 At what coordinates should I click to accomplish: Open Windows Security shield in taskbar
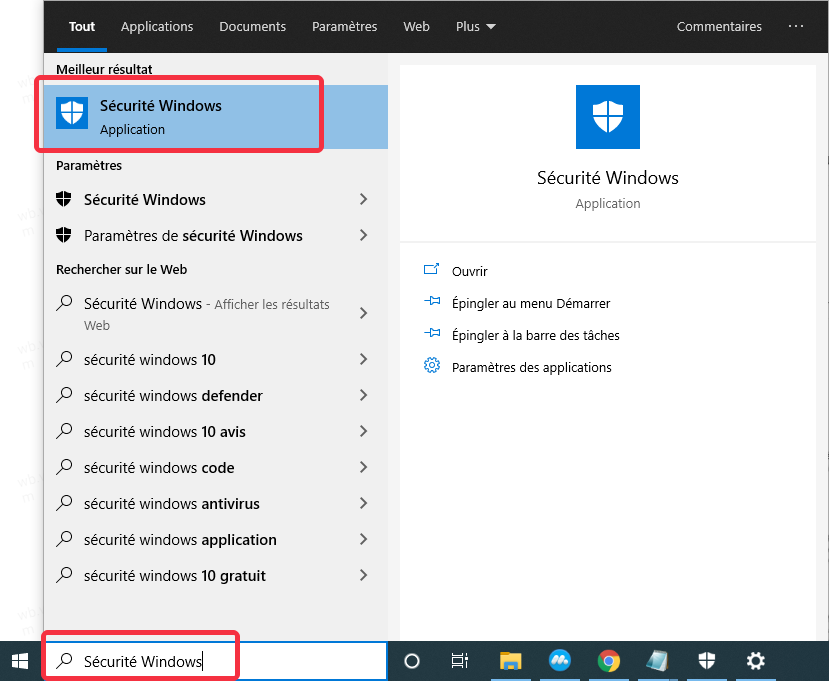point(707,661)
